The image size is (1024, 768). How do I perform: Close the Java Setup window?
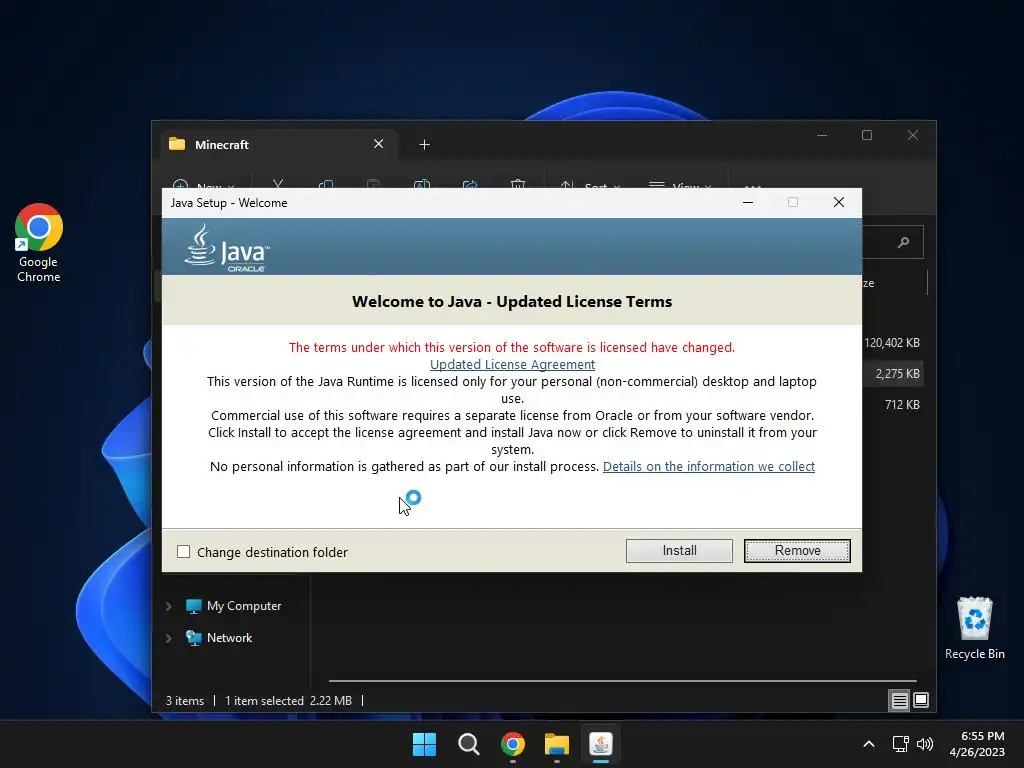click(839, 202)
